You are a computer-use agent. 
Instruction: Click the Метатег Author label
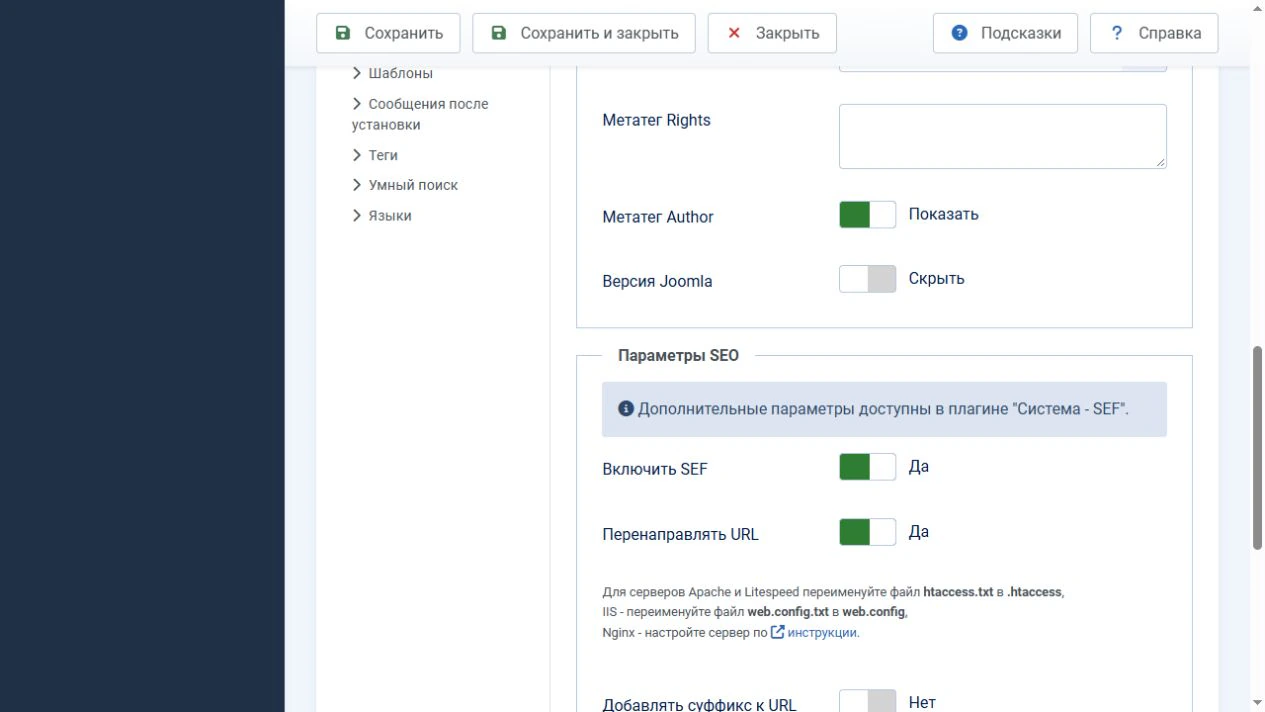(x=658, y=217)
